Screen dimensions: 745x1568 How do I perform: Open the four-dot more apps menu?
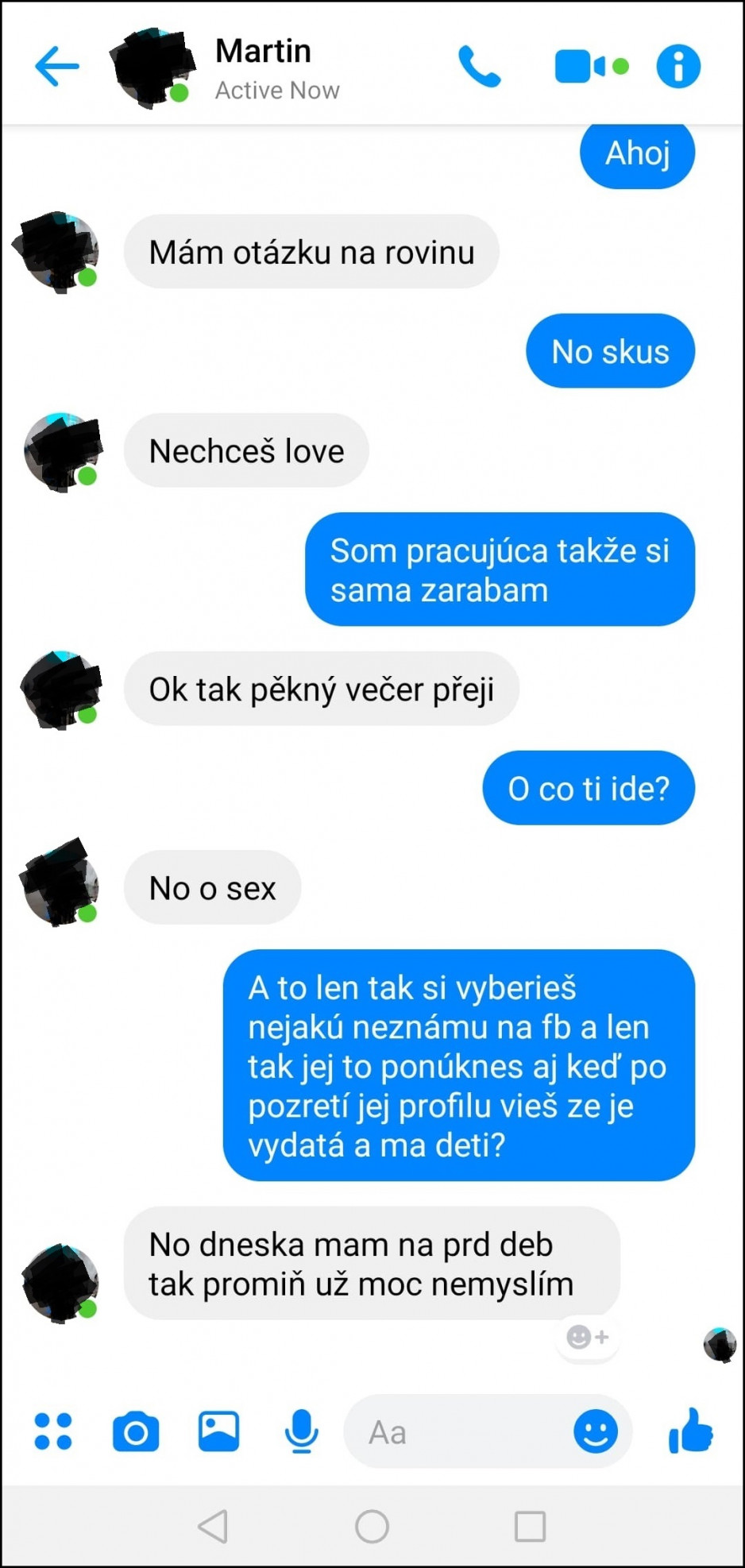(53, 1431)
